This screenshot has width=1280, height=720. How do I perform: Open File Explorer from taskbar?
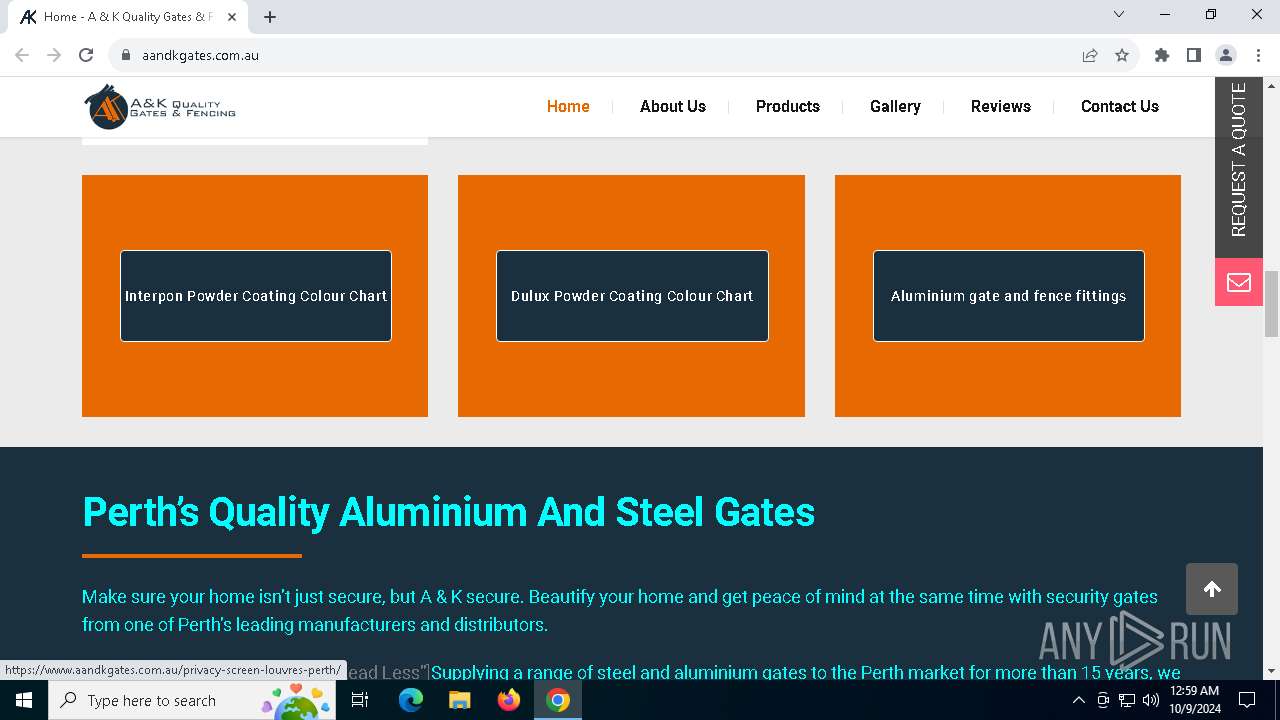[460, 700]
